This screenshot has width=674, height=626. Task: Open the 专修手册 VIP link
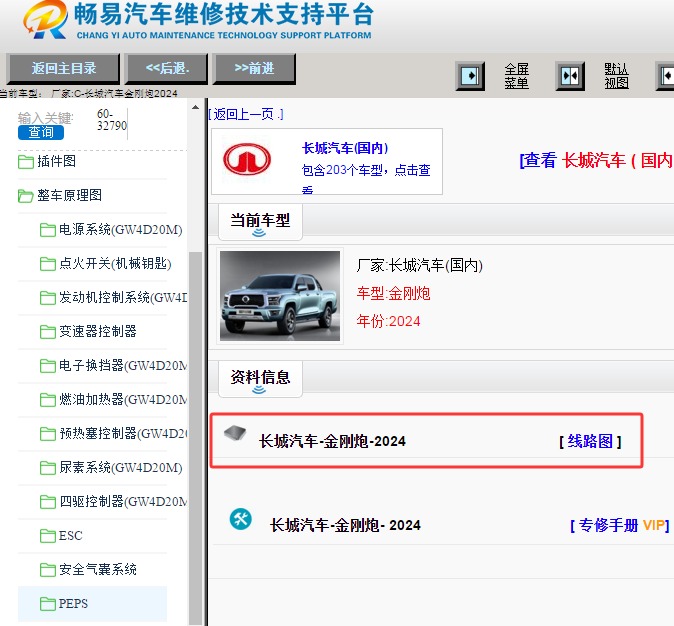[x=620, y=525]
